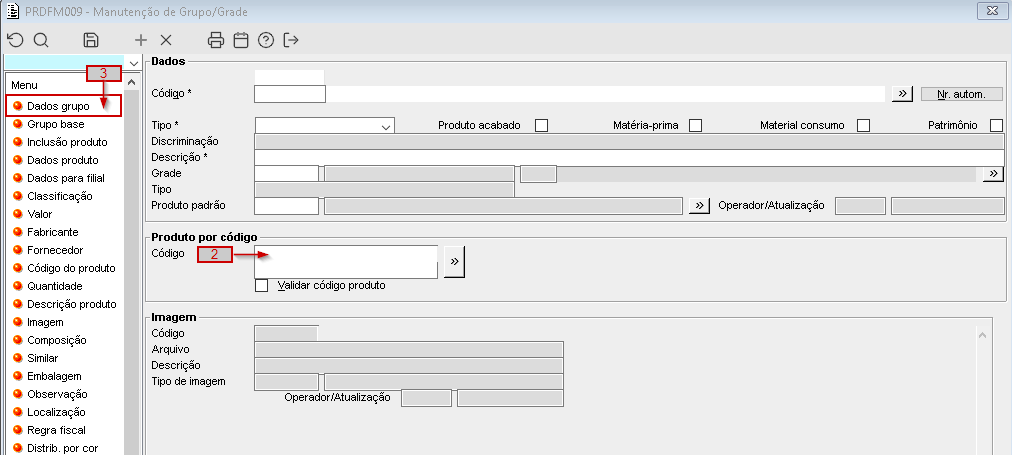Click the Código input field in Dados
Viewport: 1012px width, 455px height.
290,94
